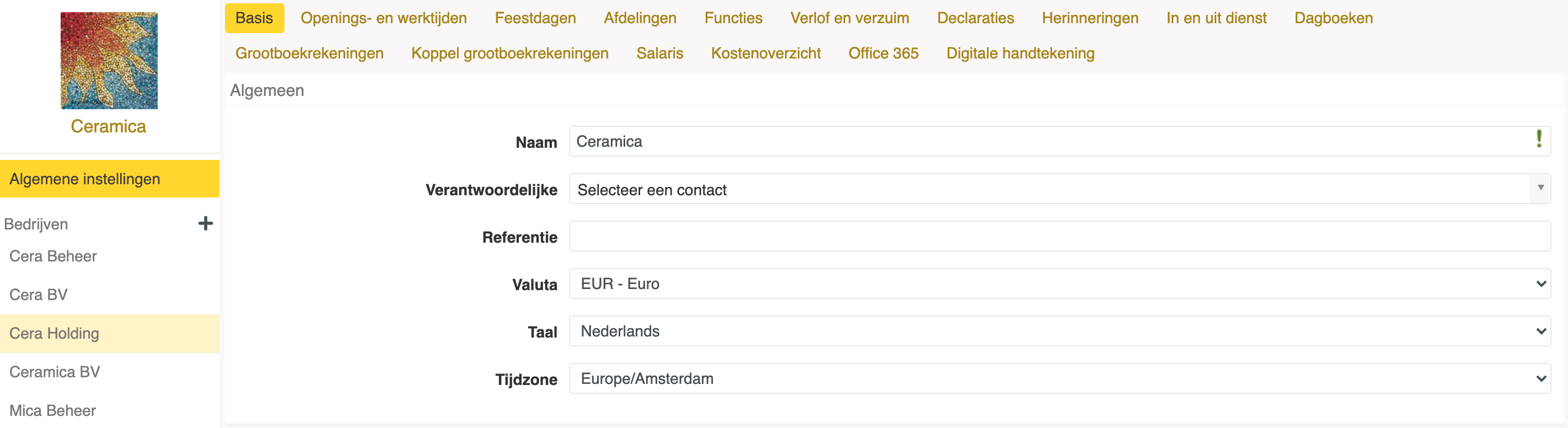Image resolution: width=1568 pixels, height=428 pixels.
Task: Expand the Valuta EUR - Euro dropdown
Action: click(x=1059, y=283)
